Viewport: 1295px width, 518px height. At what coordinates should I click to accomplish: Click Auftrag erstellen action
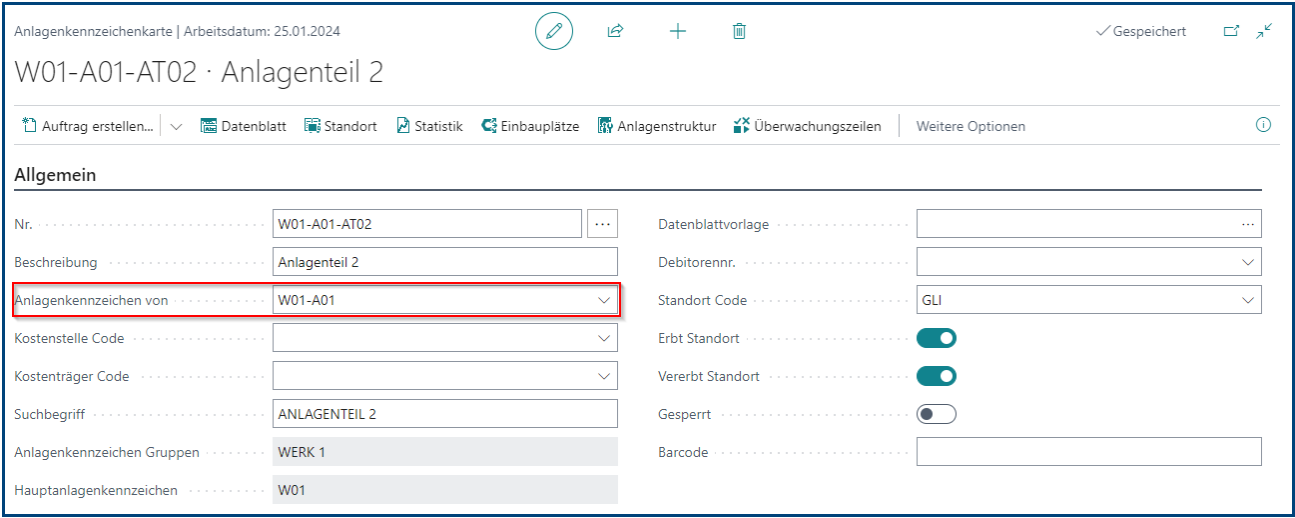coord(88,126)
